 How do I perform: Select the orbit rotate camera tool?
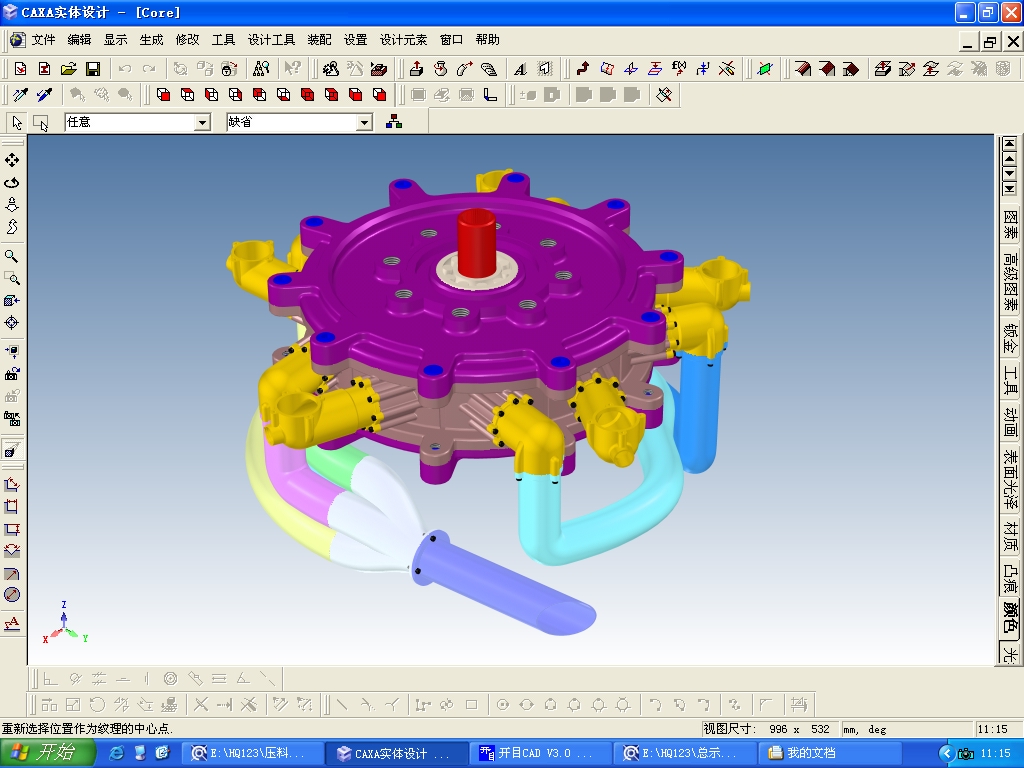click(12, 182)
